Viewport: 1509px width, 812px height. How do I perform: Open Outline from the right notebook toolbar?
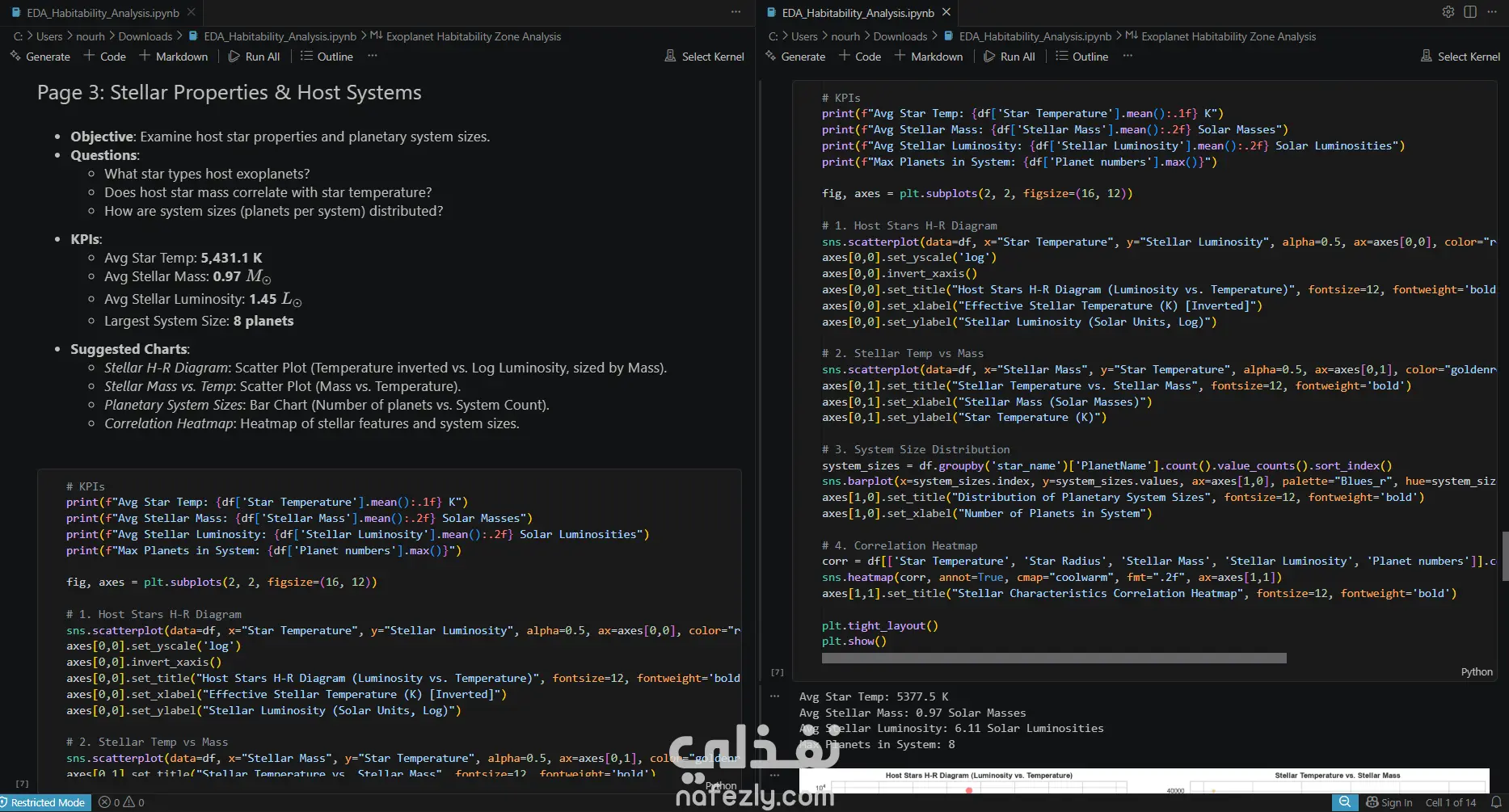click(1082, 57)
